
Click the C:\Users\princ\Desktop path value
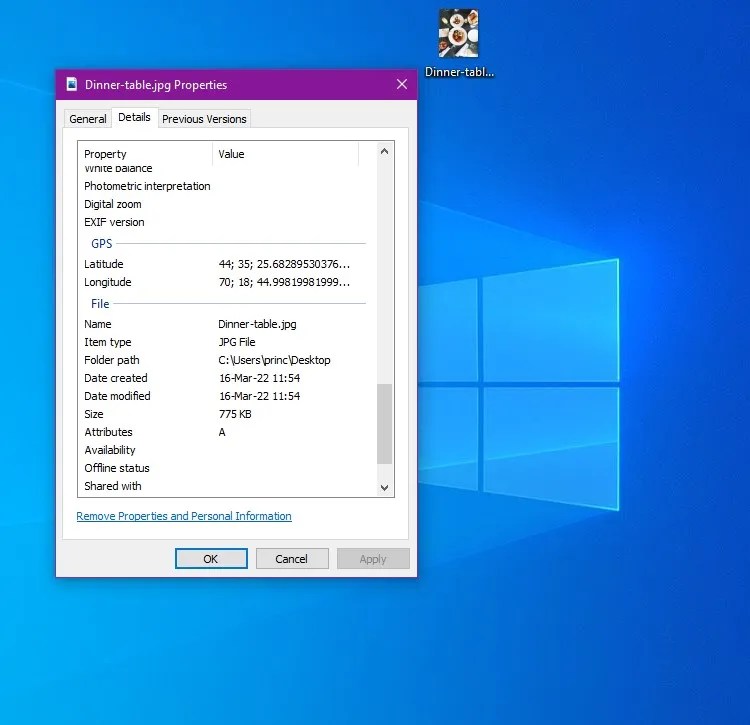click(274, 360)
